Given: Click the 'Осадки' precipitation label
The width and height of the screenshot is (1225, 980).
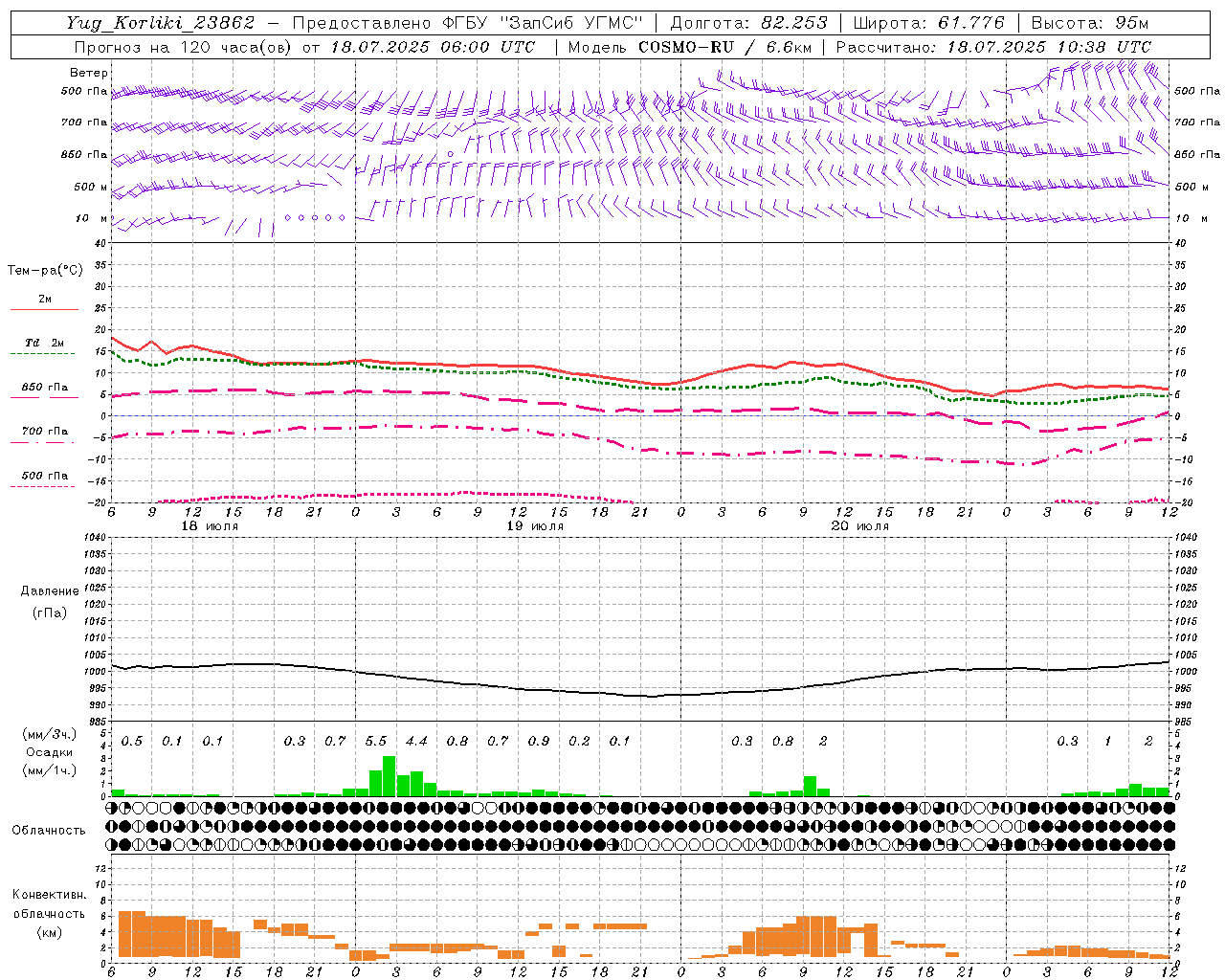Looking at the screenshot, I should 48,752.
